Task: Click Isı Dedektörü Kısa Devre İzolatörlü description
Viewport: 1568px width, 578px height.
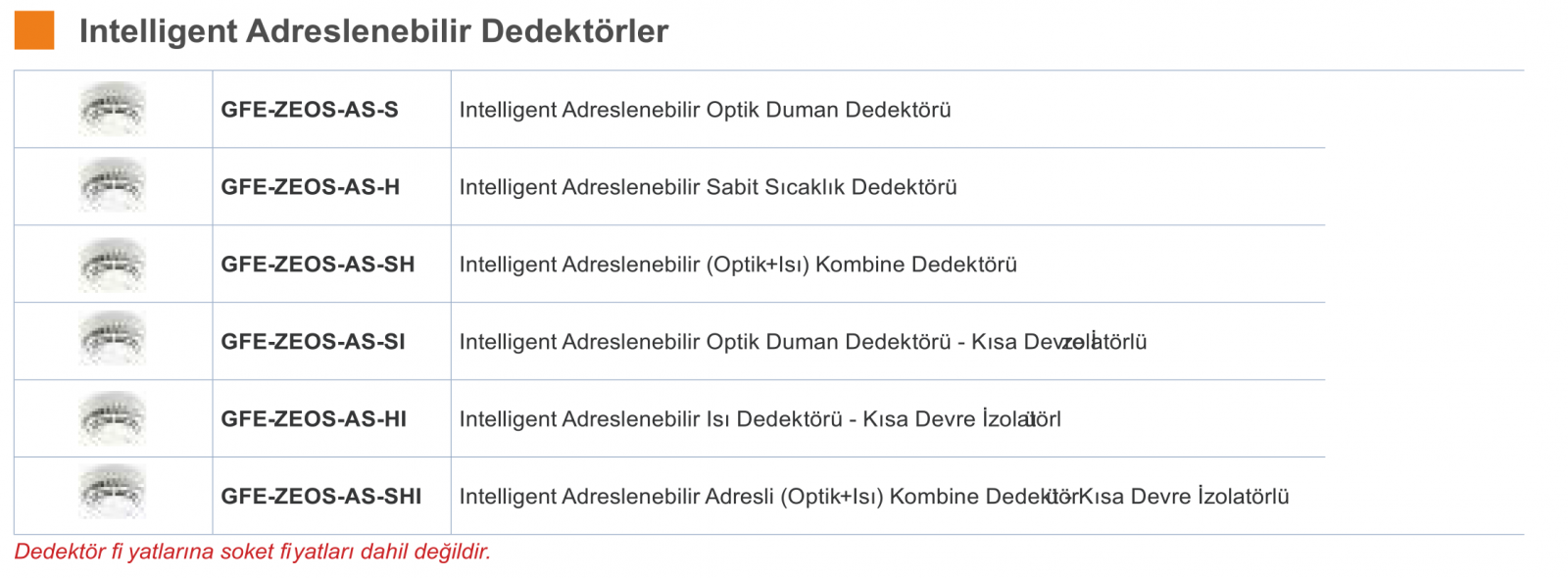Action: (760, 419)
